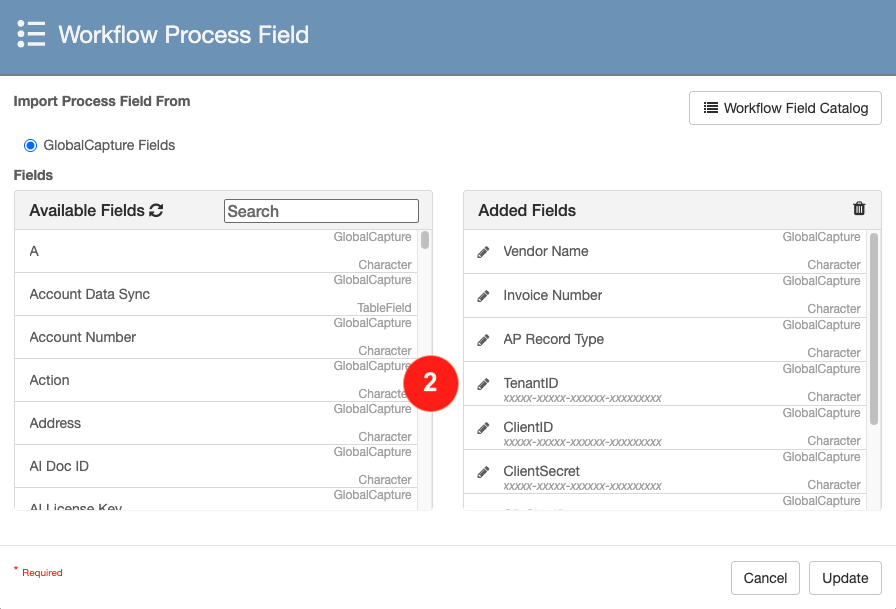Select "Account Data Sync" available field

coord(216,294)
